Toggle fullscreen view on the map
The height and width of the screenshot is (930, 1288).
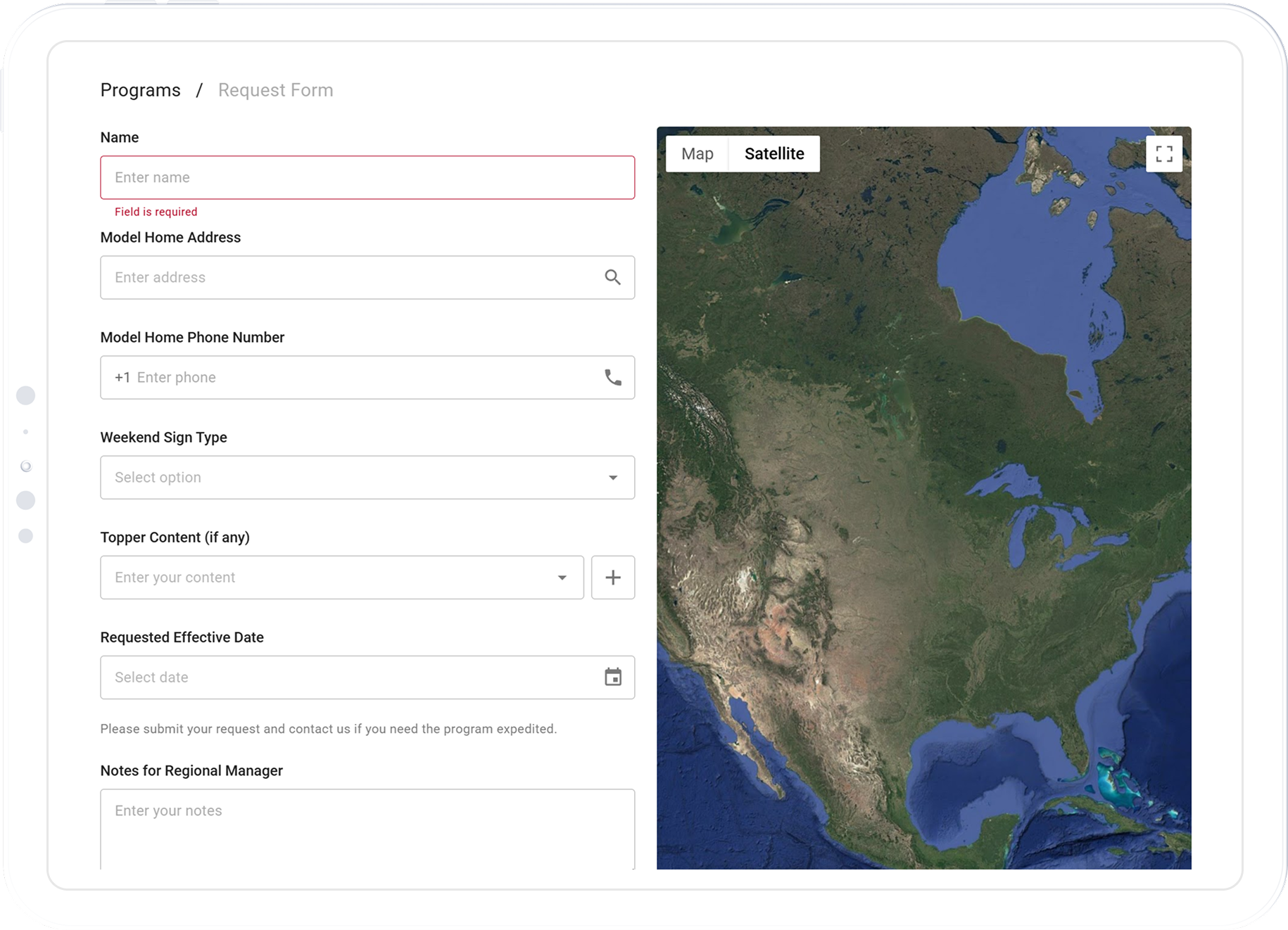point(1163,153)
